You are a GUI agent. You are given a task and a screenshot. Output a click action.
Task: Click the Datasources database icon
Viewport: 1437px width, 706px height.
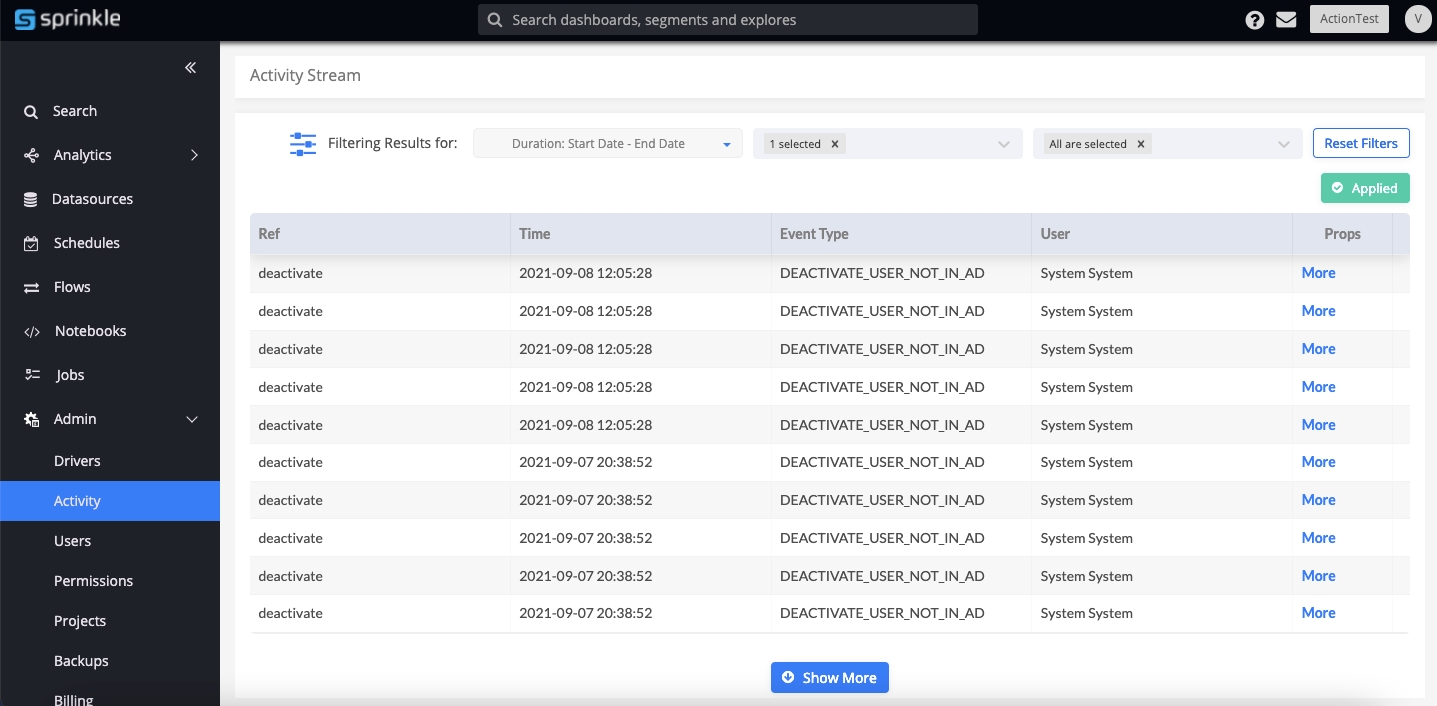pyautogui.click(x=31, y=200)
